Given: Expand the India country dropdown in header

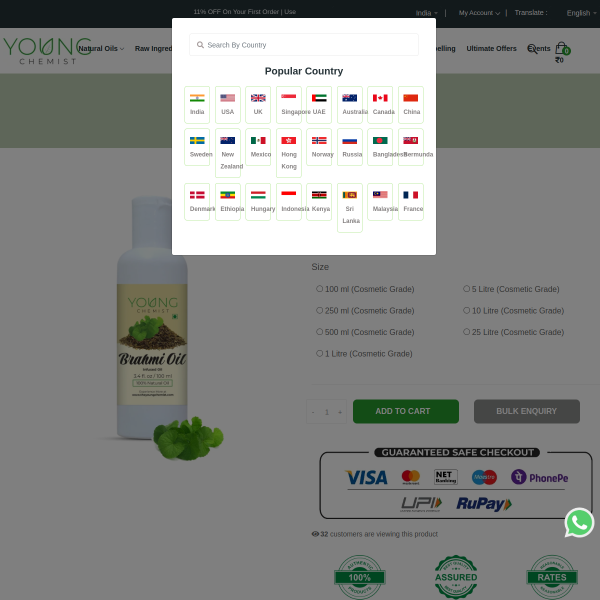Looking at the screenshot, I should pyautogui.click(x=427, y=13).
